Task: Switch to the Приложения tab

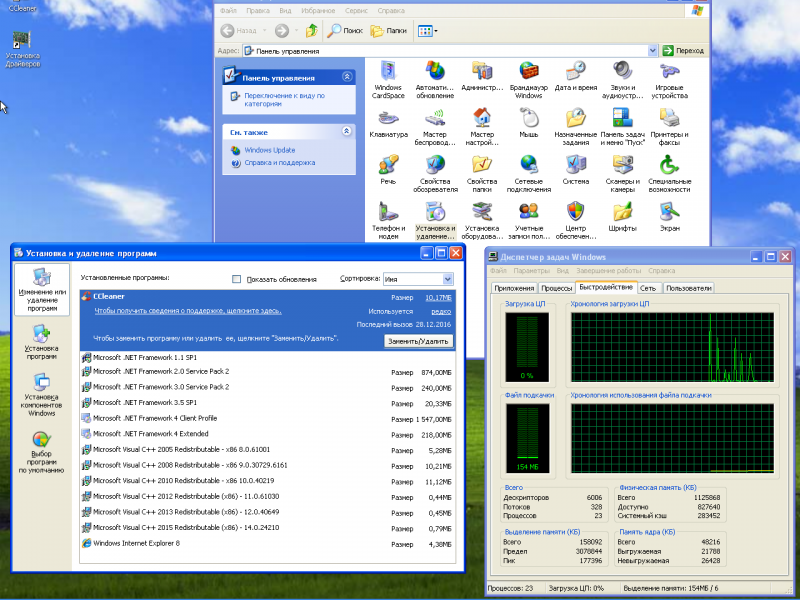Action: pyautogui.click(x=514, y=288)
